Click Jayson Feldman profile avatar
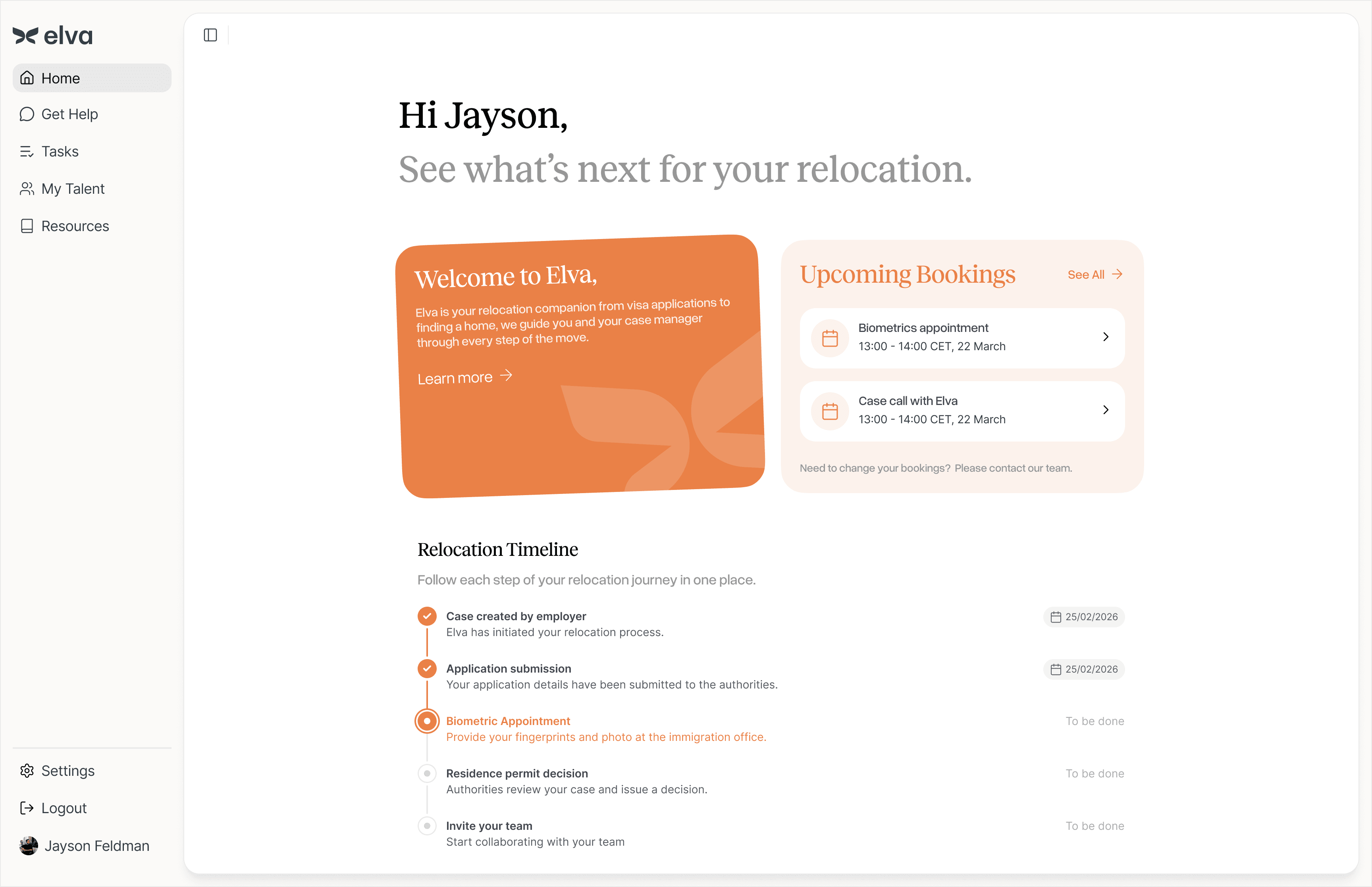The height and width of the screenshot is (887, 1372). click(x=29, y=846)
